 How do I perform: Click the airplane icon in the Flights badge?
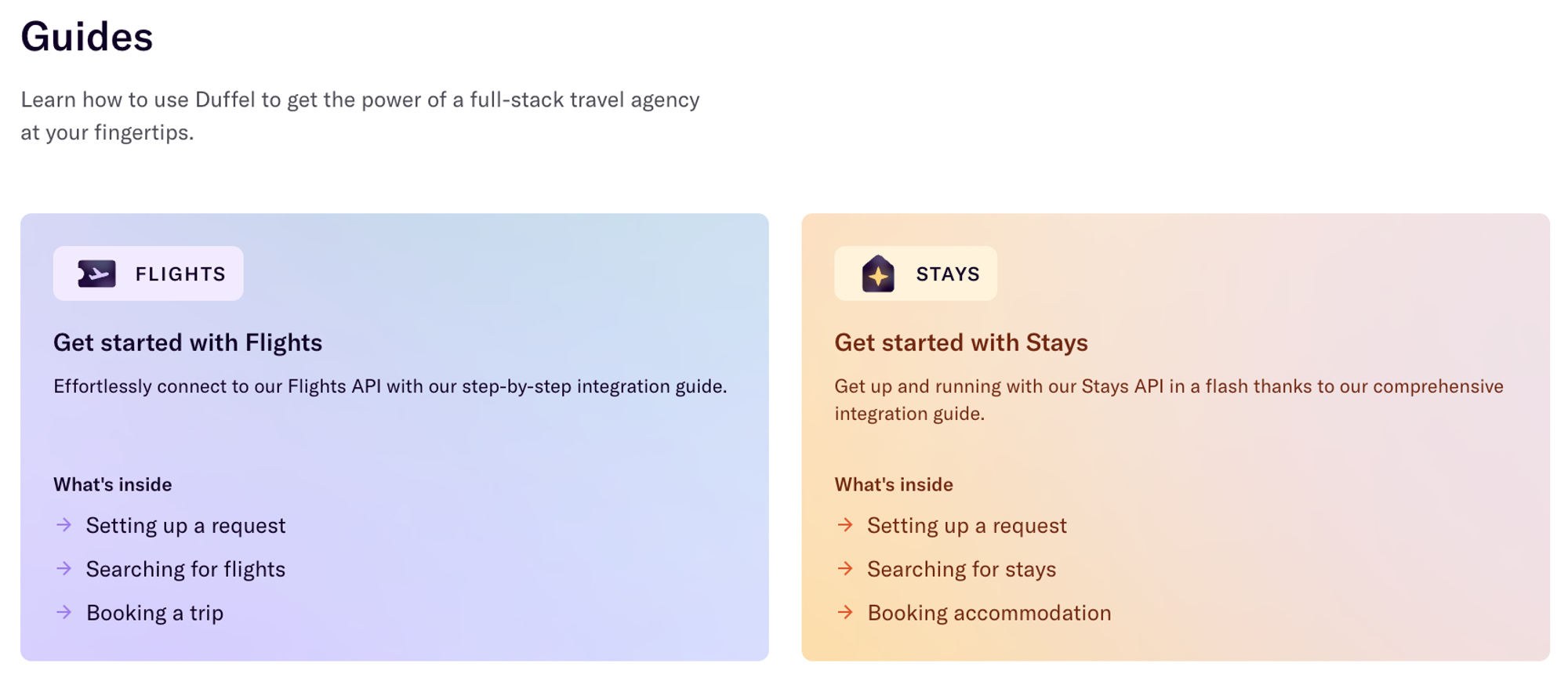(x=96, y=273)
